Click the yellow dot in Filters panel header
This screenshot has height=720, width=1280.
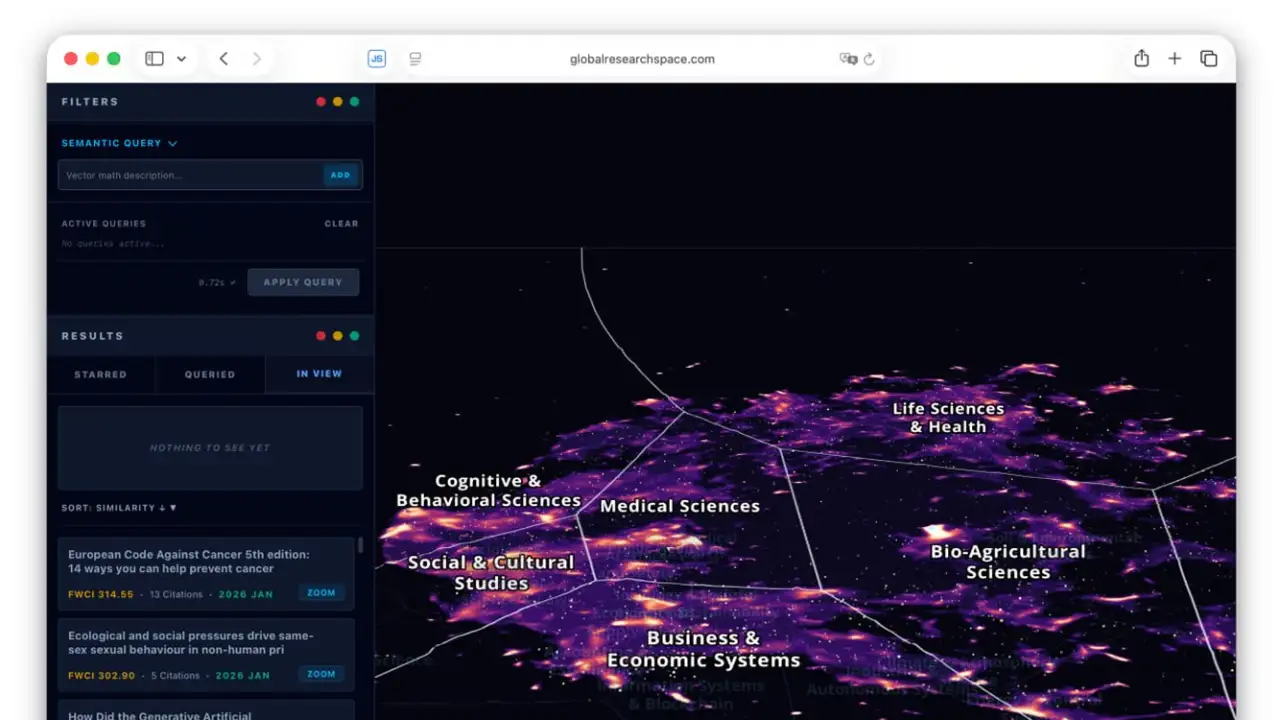coord(338,102)
